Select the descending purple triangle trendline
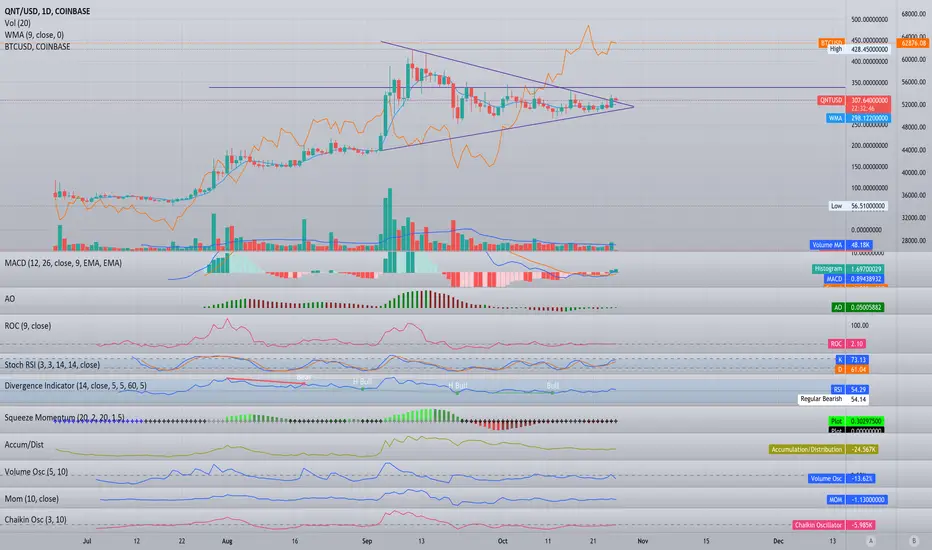 (x=507, y=74)
